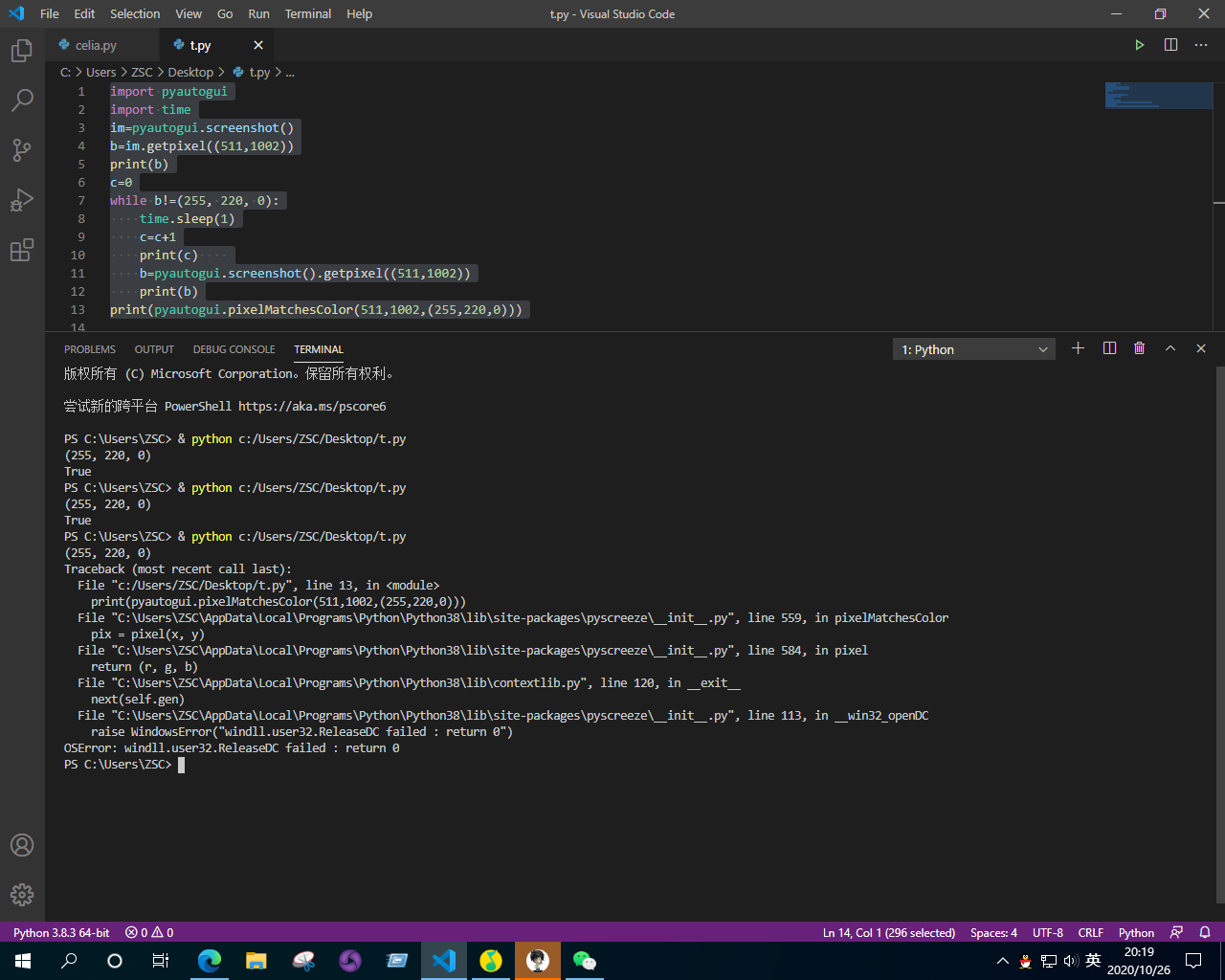The height and width of the screenshot is (980, 1225).
Task: Run Python file with the play button
Action: (x=1140, y=45)
